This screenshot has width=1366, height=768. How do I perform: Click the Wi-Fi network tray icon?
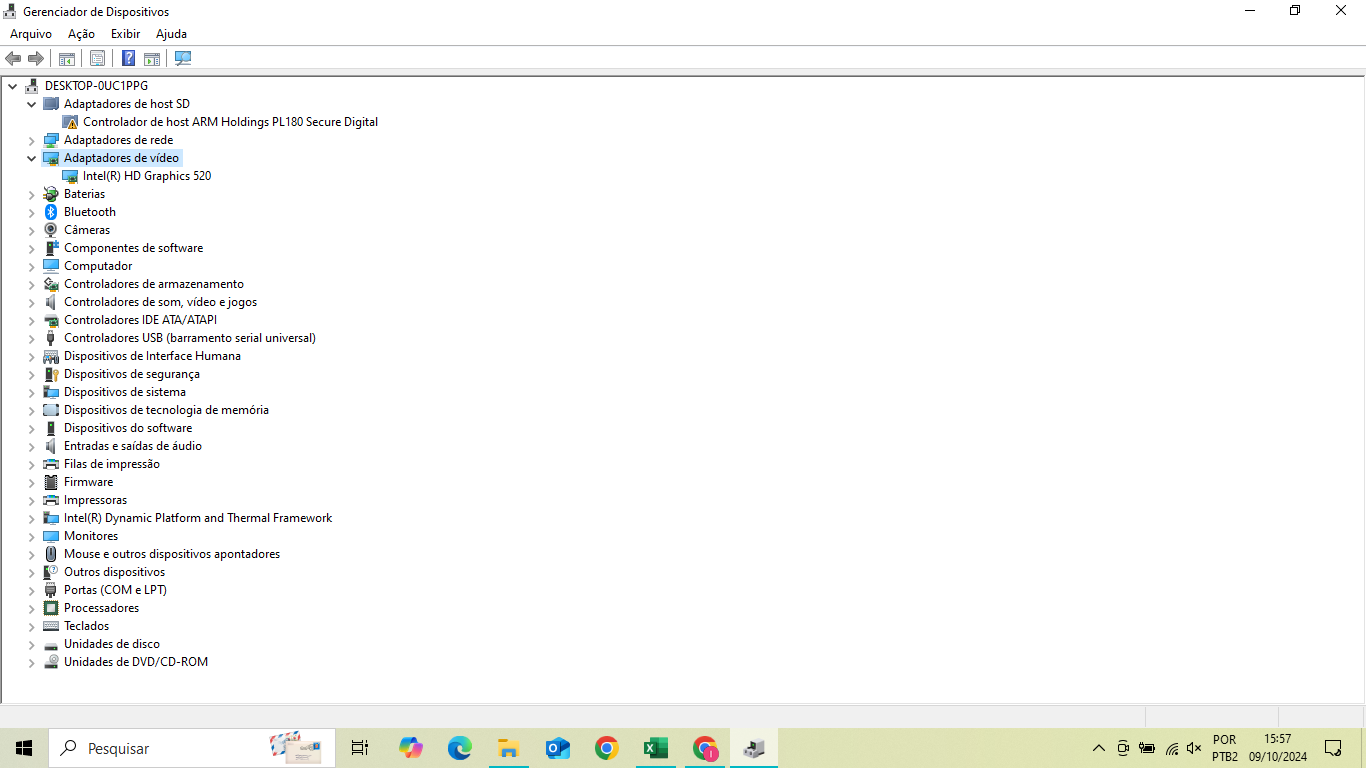pyautogui.click(x=1171, y=748)
